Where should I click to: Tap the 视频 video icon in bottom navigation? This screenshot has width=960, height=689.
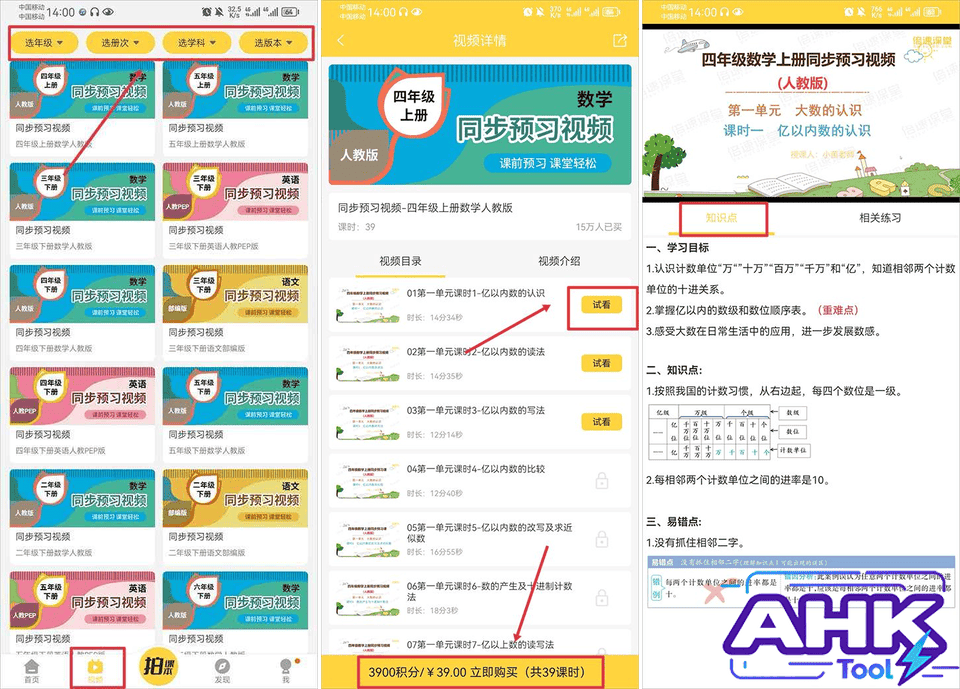tap(96, 671)
